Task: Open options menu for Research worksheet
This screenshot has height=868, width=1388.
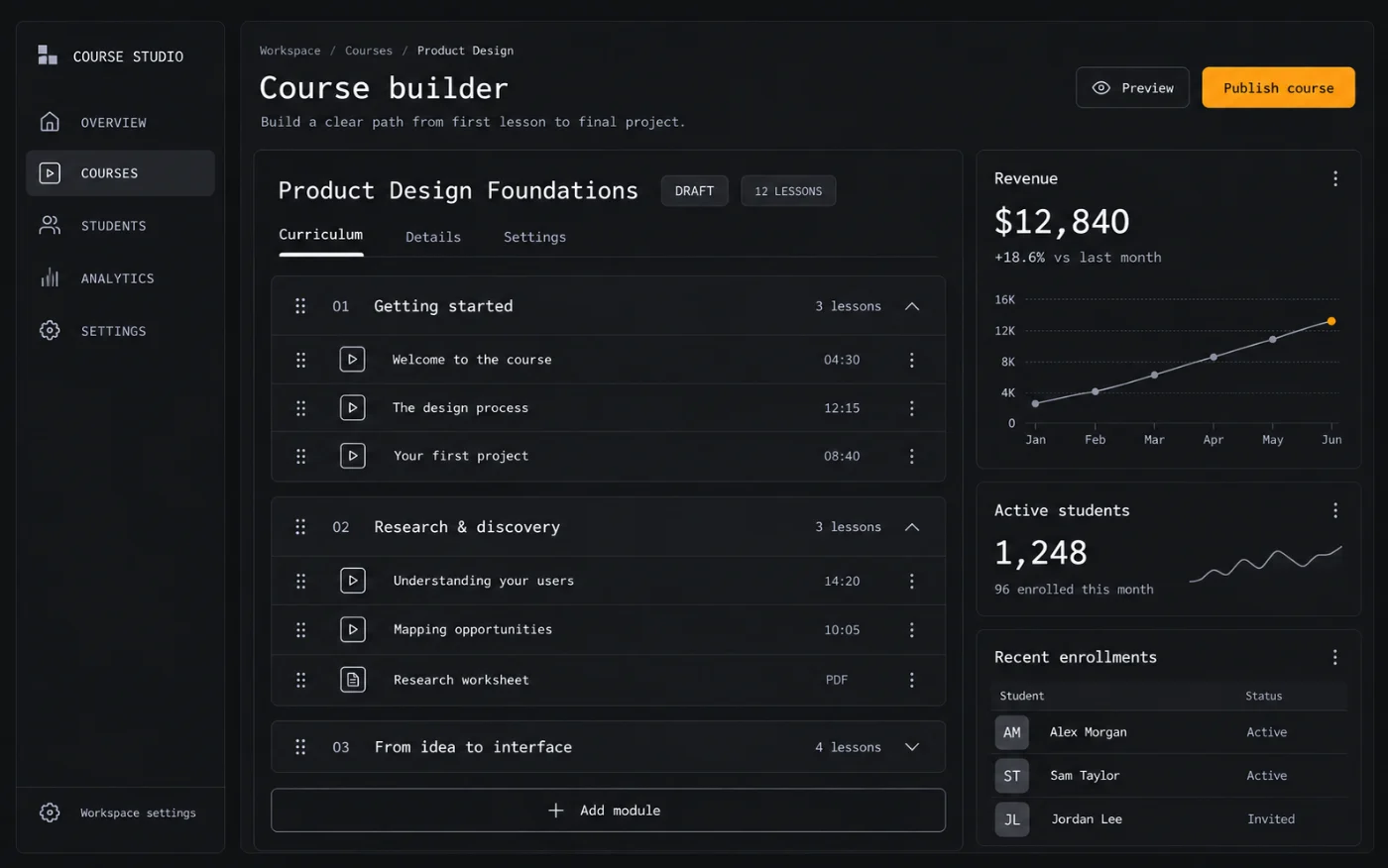Action: [x=912, y=680]
